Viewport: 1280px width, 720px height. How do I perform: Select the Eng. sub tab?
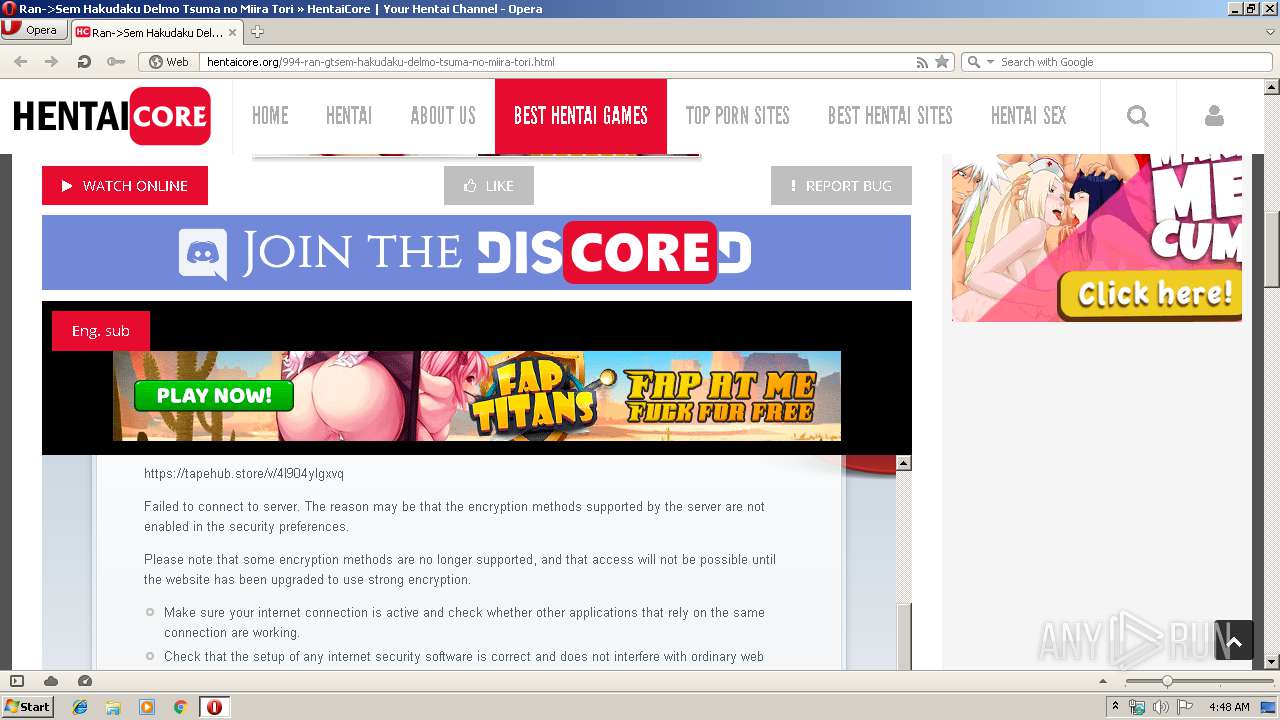(x=101, y=331)
